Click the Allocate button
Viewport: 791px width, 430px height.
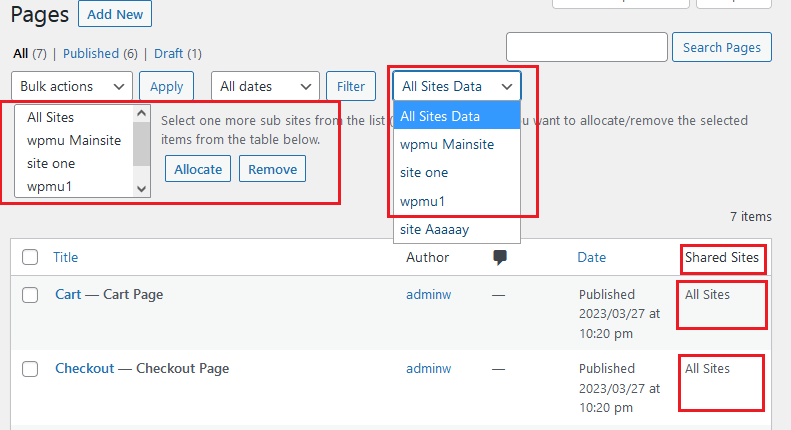coord(198,169)
